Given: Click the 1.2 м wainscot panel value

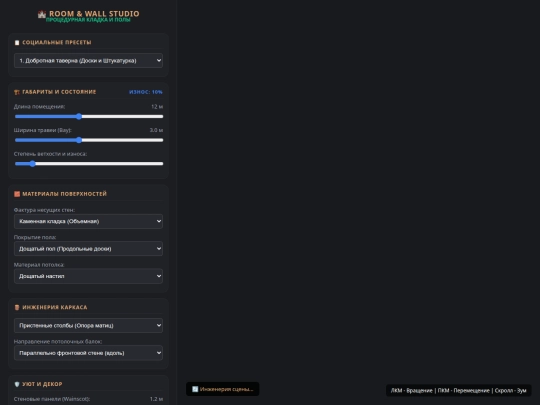Looking at the screenshot, I should click(156, 399).
